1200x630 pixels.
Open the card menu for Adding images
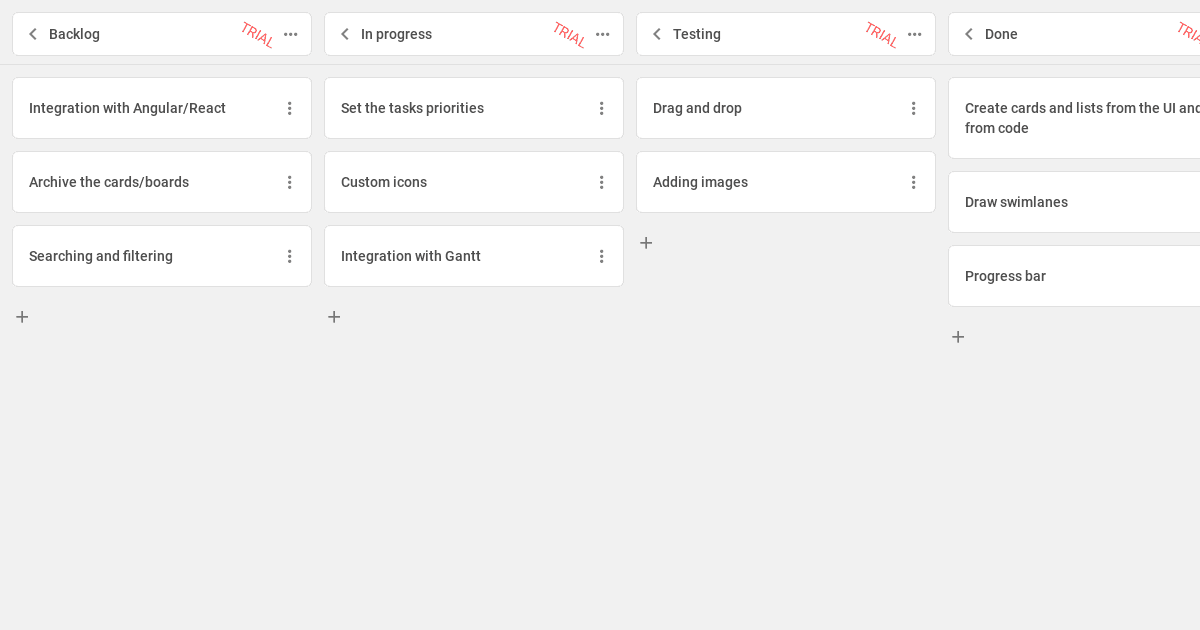913,182
